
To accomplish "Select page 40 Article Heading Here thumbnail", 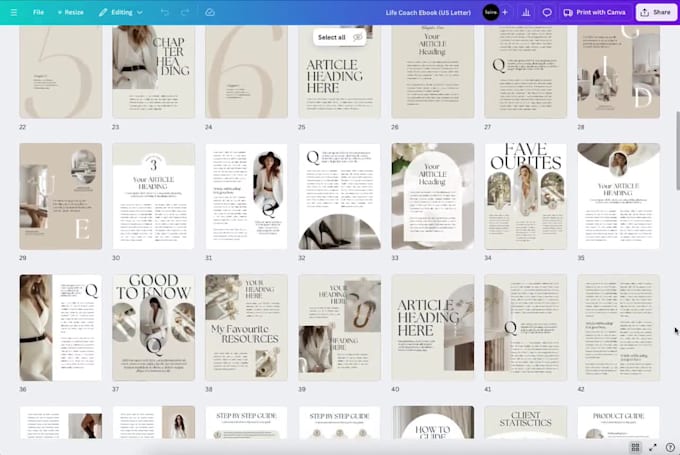I will (433, 327).
